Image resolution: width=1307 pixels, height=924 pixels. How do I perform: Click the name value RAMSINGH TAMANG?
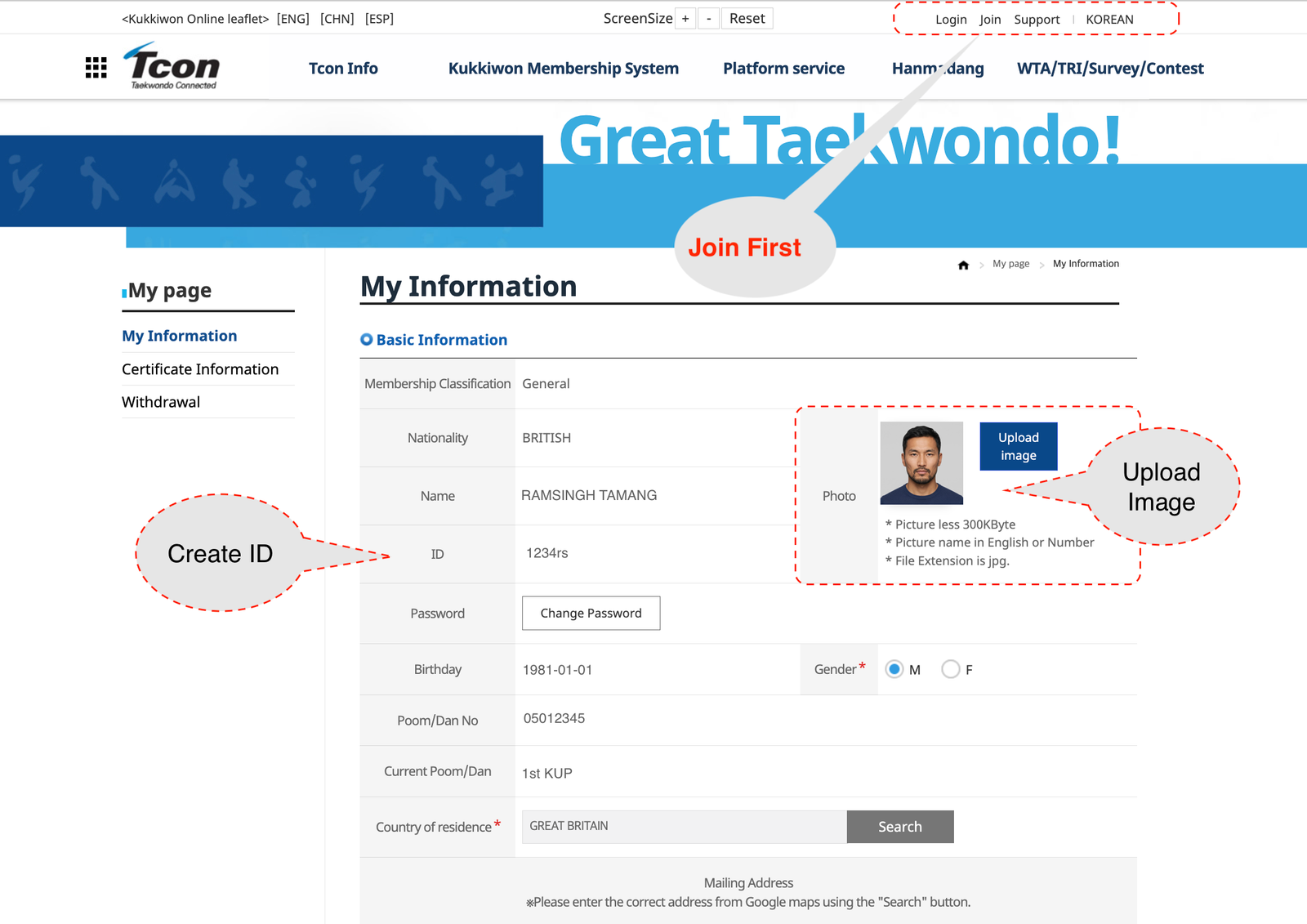(589, 495)
